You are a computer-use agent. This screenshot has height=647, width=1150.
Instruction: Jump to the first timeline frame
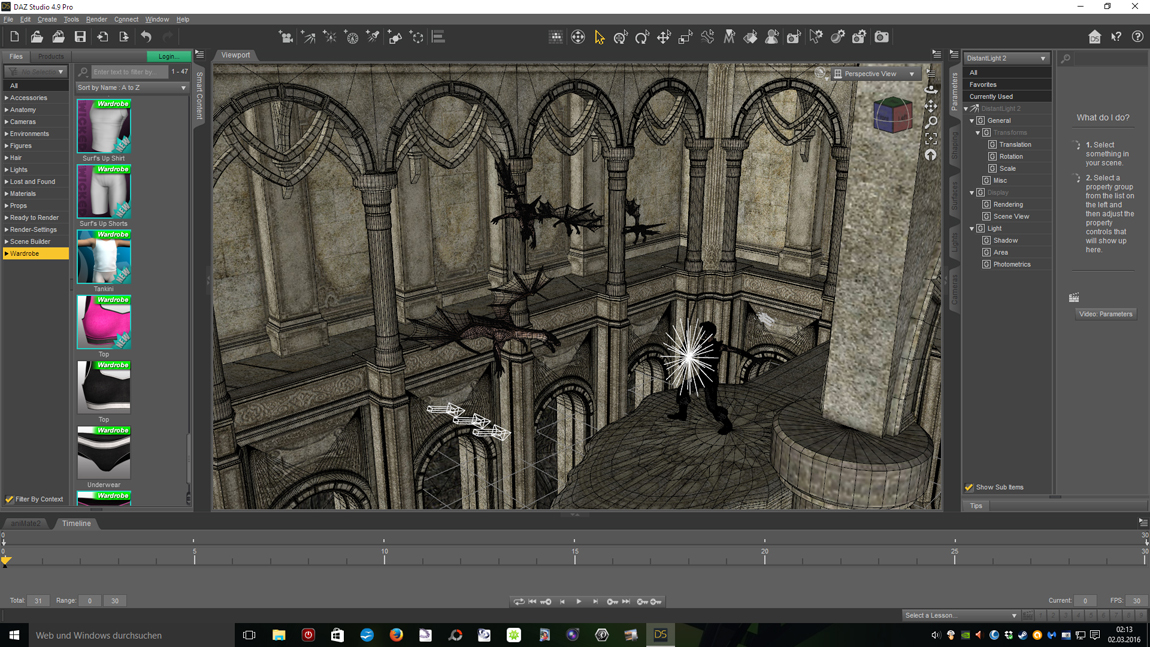(x=532, y=602)
